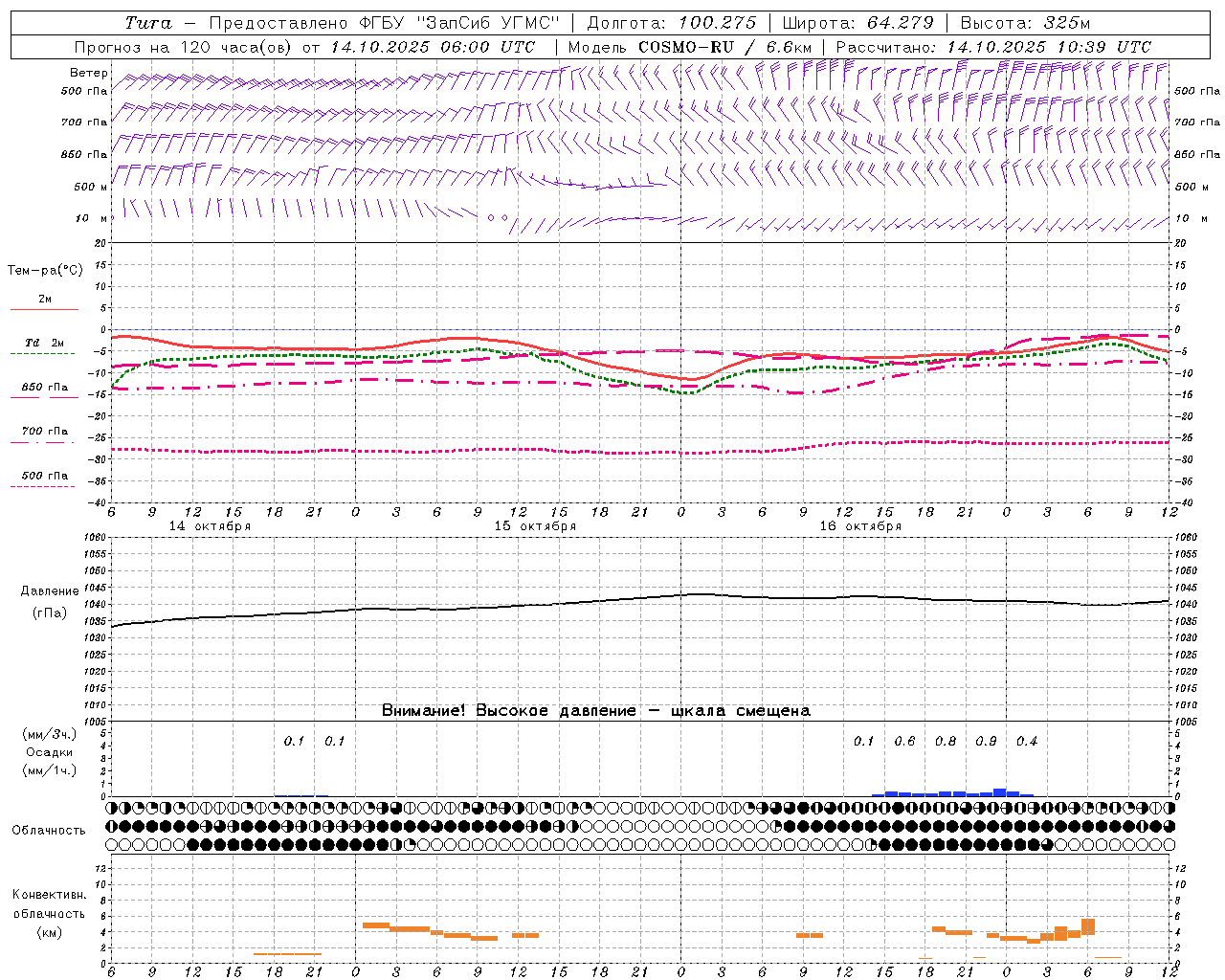Click the "Td 2м" dew point legend entry
1225x980 pixels.
(x=44, y=343)
